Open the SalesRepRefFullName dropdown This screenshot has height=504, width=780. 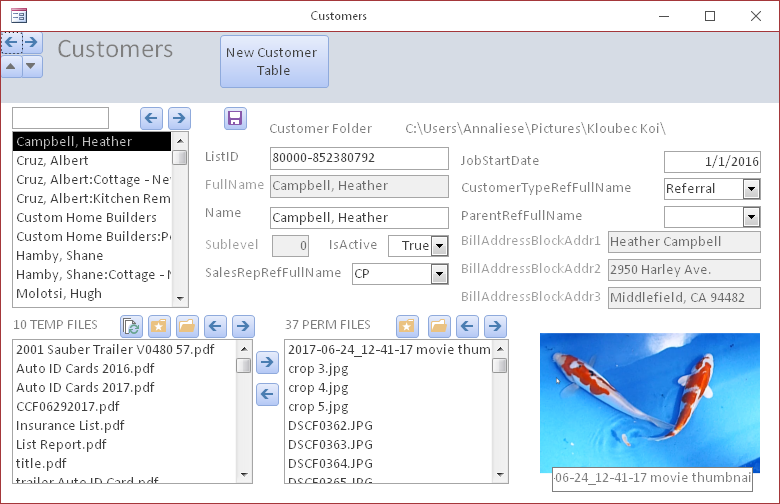tap(440, 274)
